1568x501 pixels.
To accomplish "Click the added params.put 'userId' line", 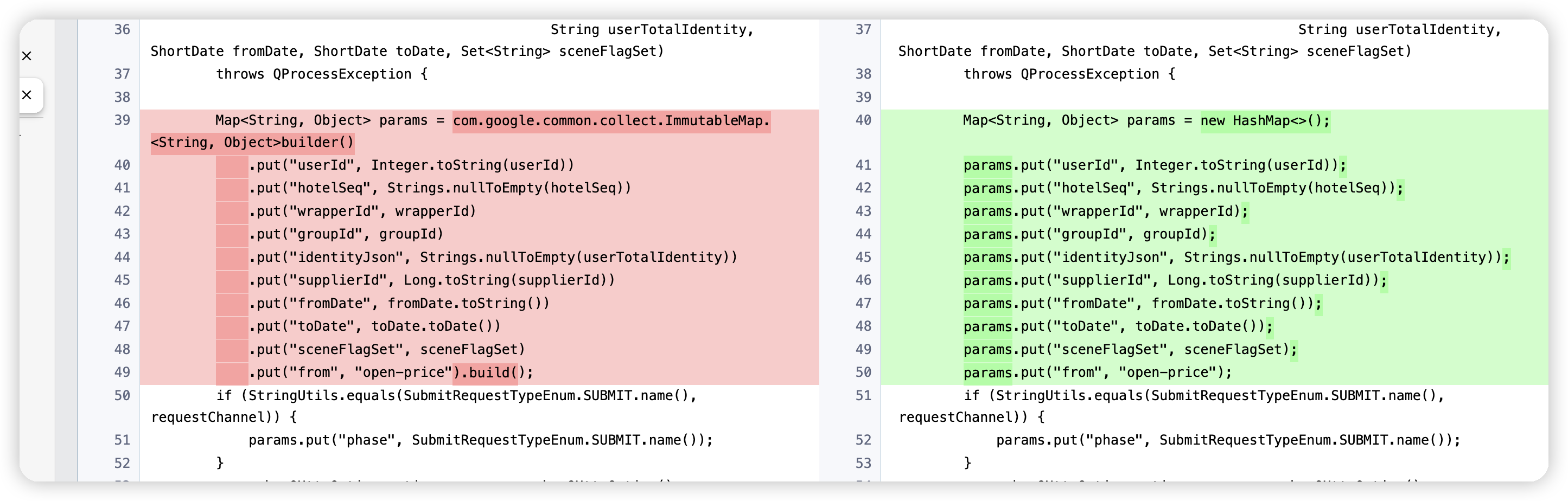I will pos(1154,165).
